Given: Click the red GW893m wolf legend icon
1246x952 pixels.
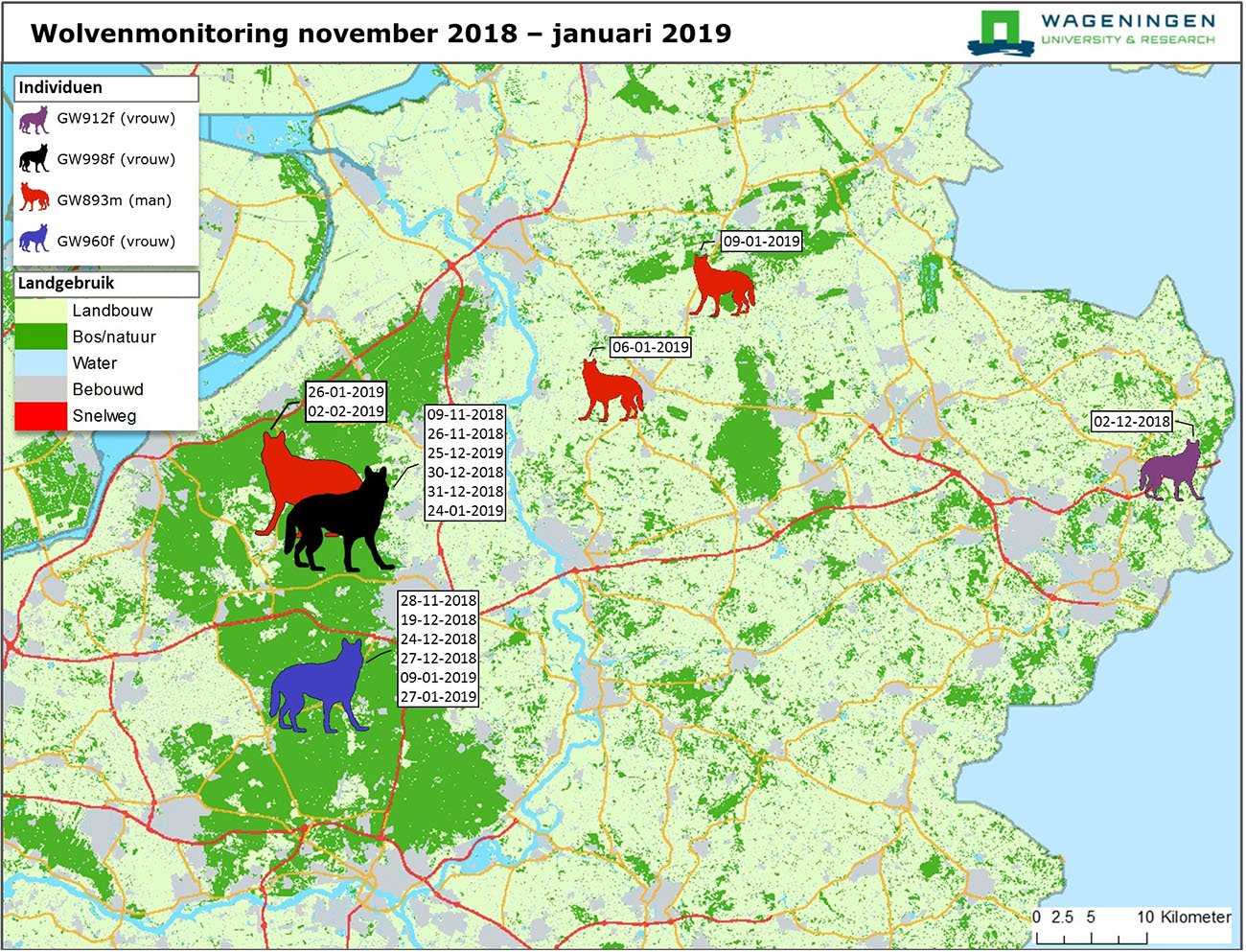Looking at the screenshot, I should coord(34,199).
